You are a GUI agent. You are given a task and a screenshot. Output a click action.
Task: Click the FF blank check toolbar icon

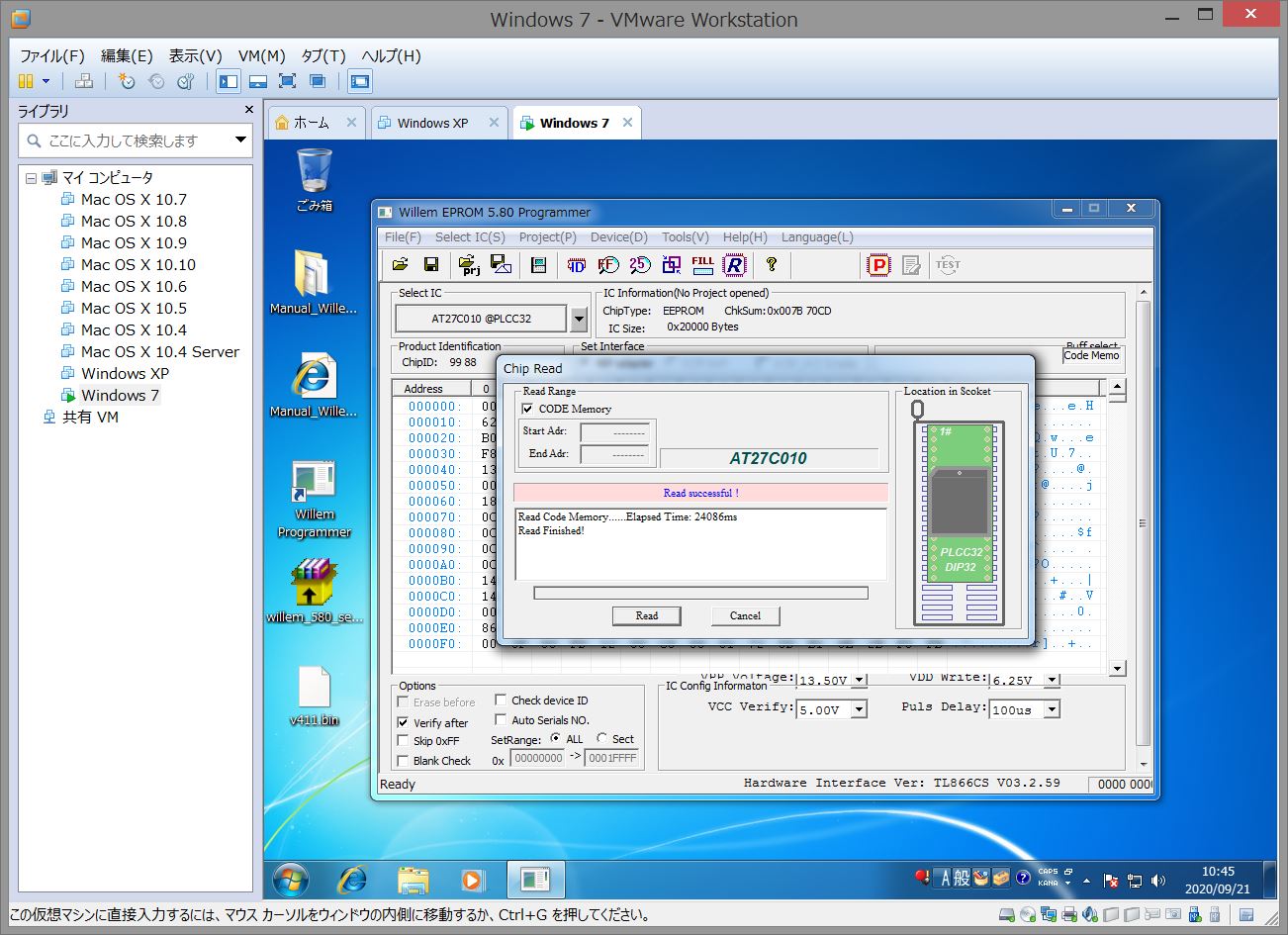point(608,264)
